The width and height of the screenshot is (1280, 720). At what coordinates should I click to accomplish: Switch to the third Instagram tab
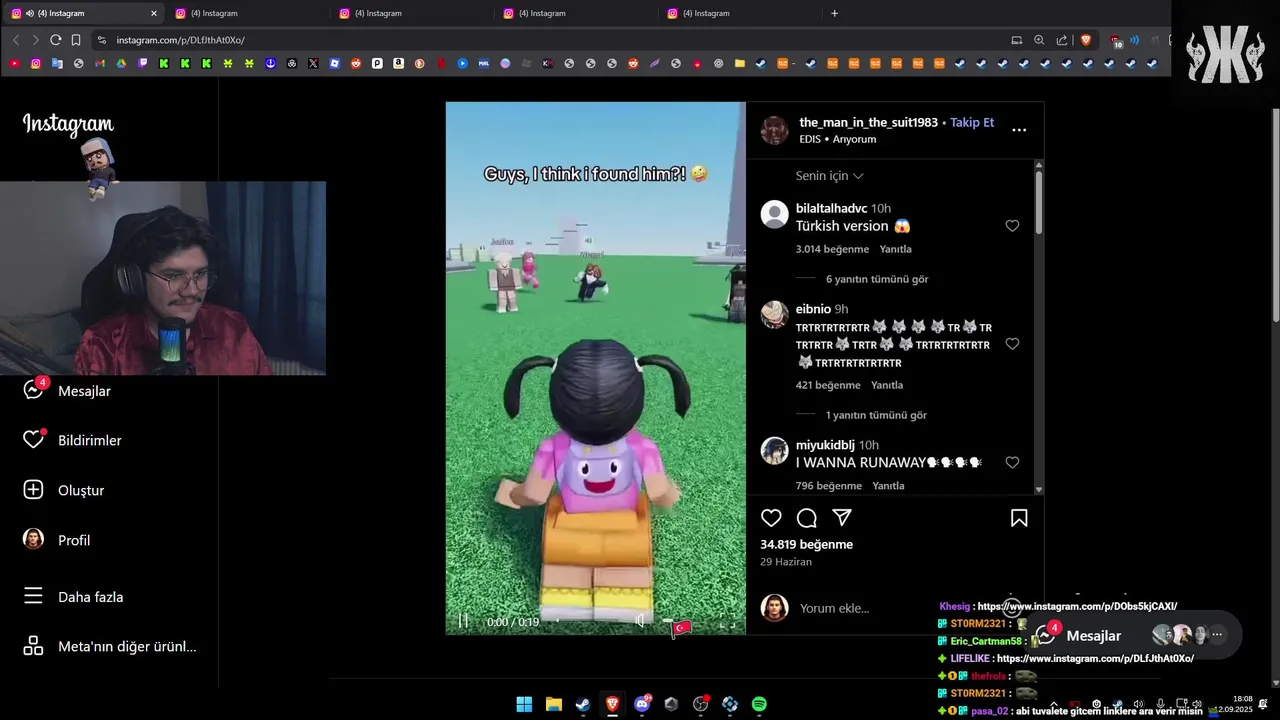(410, 13)
